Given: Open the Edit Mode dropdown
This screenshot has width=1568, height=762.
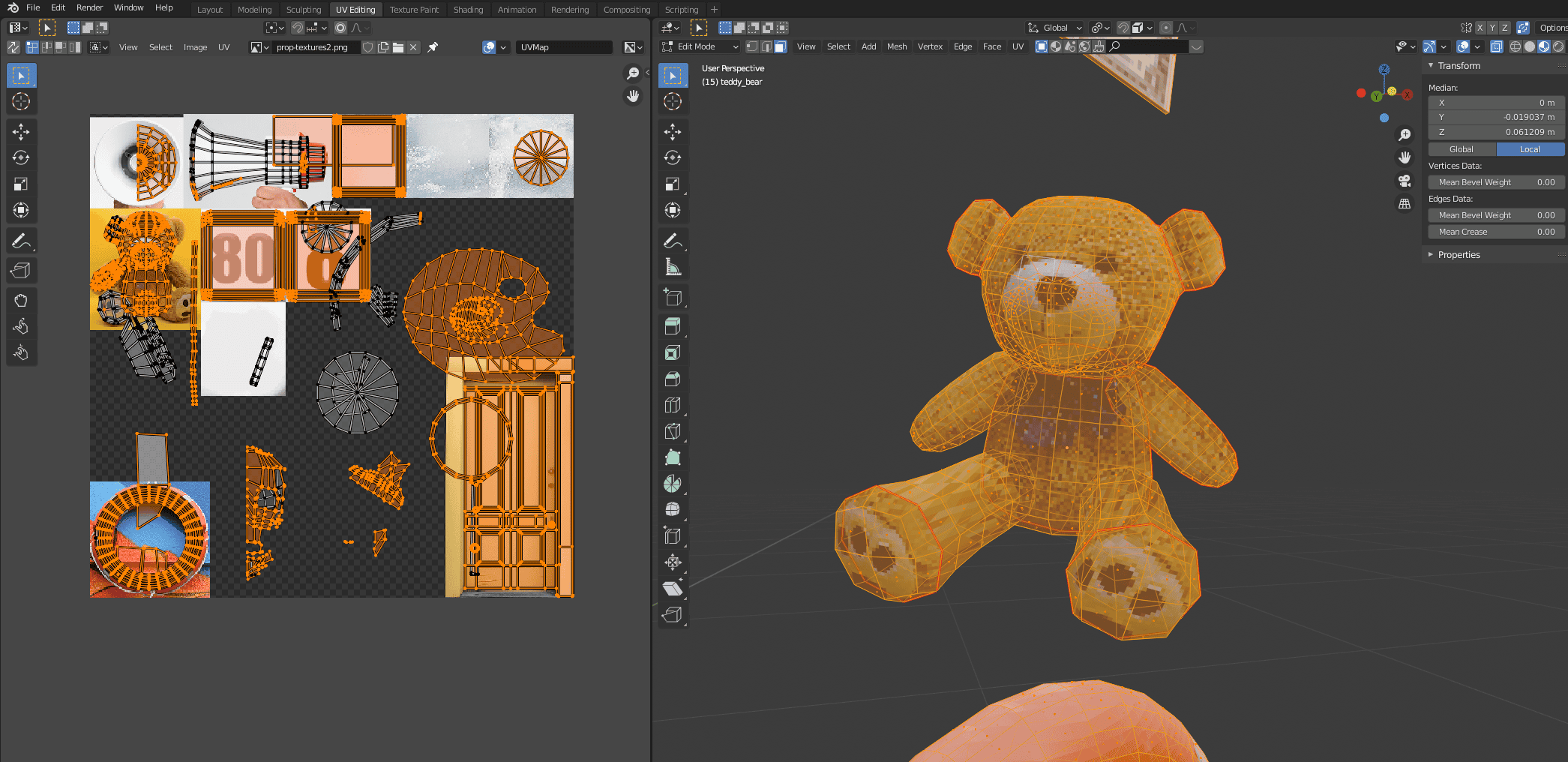Looking at the screenshot, I should click(700, 46).
